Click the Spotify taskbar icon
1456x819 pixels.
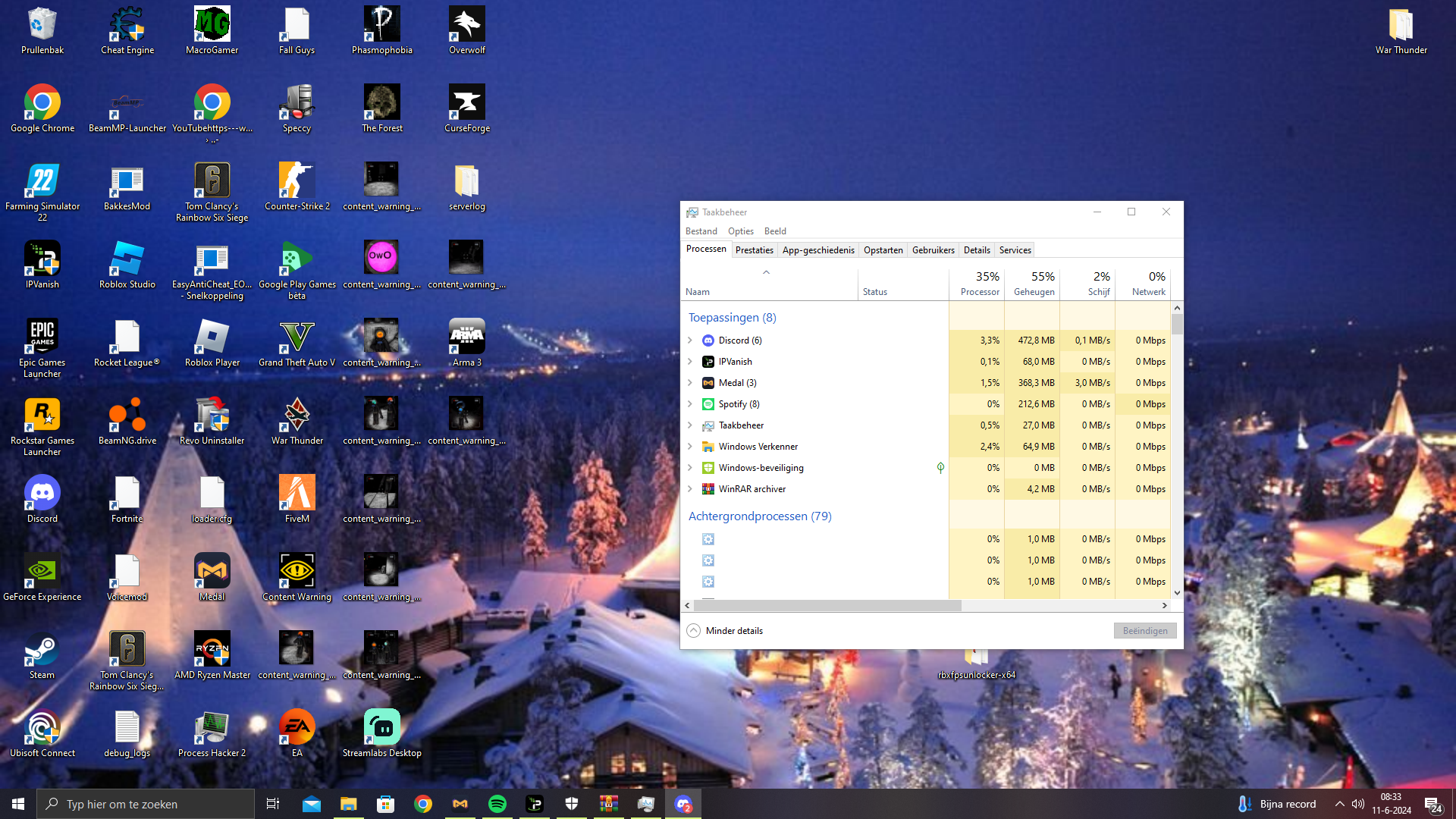click(x=497, y=804)
